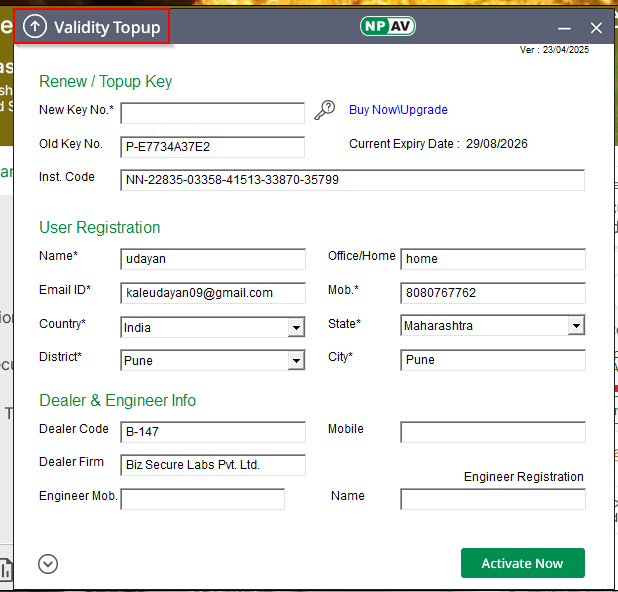Expand the circled down-chevron at bottom left
Viewport: 618px width, 592px height.
click(x=48, y=564)
